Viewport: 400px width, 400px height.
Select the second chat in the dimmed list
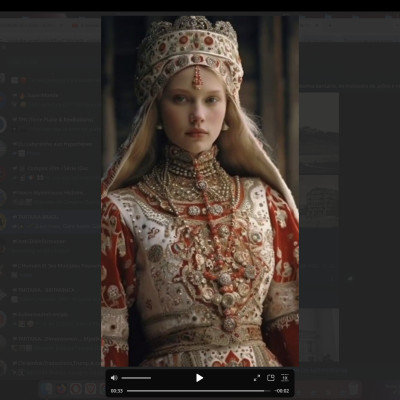click(x=50, y=99)
